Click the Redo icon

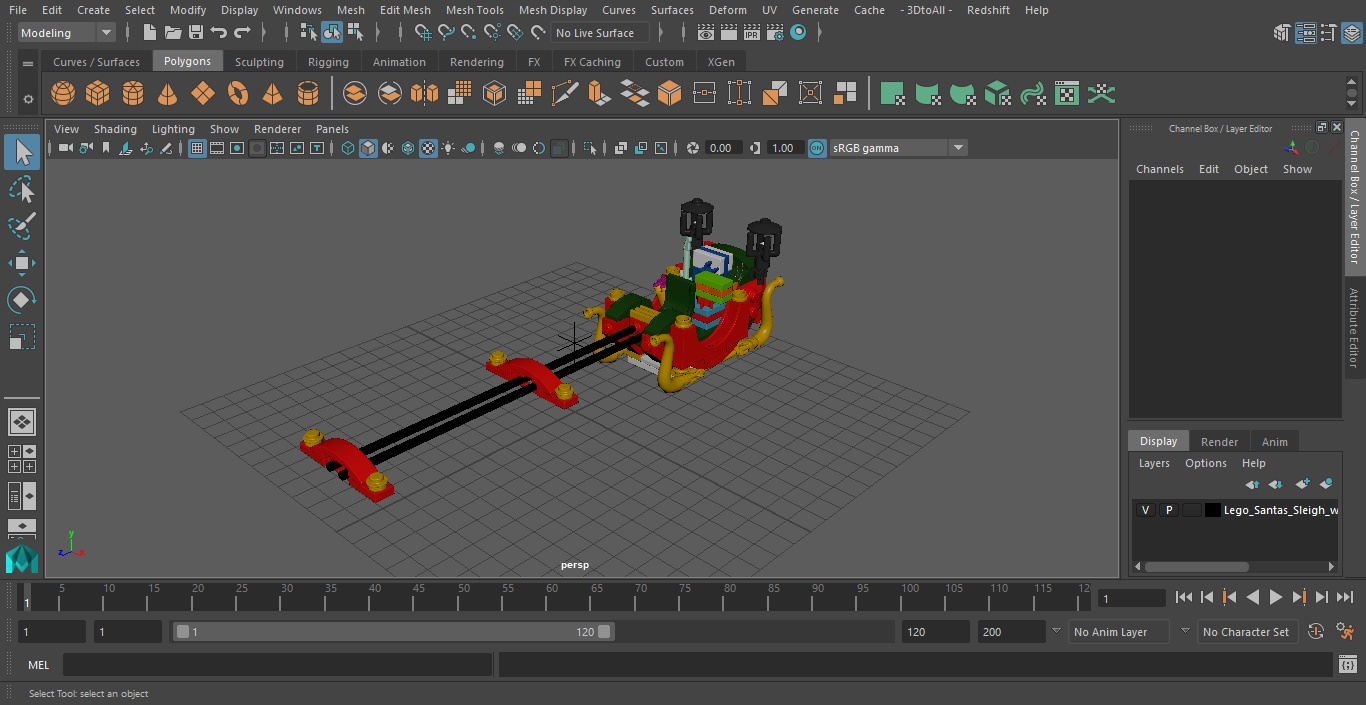pos(242,33)
